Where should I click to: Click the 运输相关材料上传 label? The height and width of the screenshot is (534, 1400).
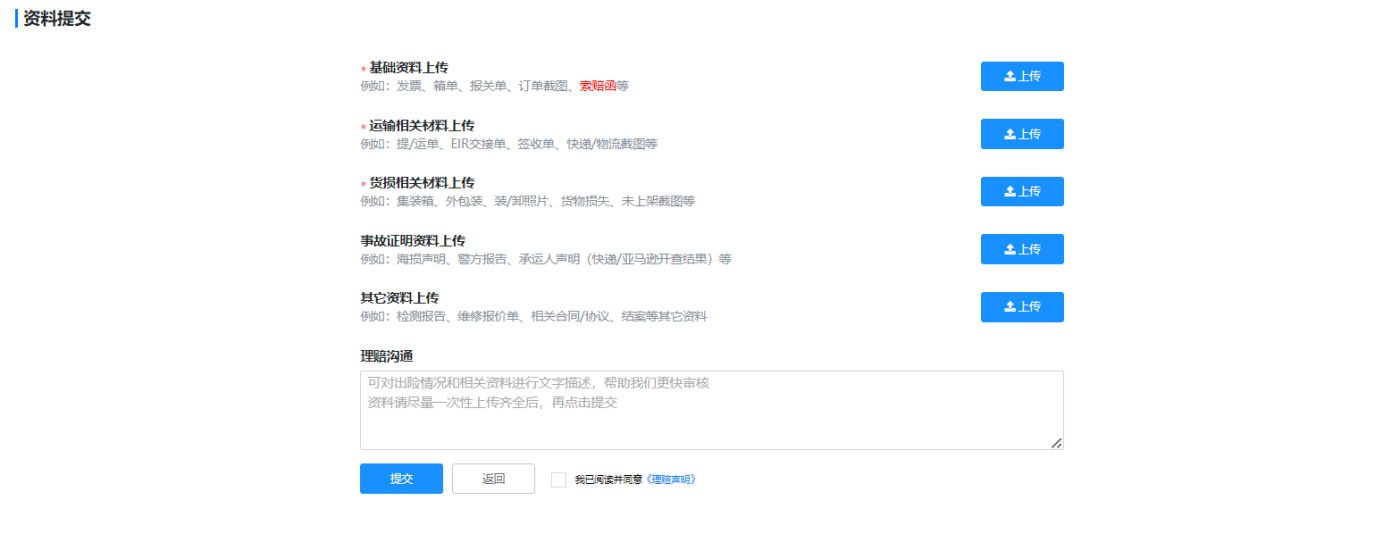[422, 125]
